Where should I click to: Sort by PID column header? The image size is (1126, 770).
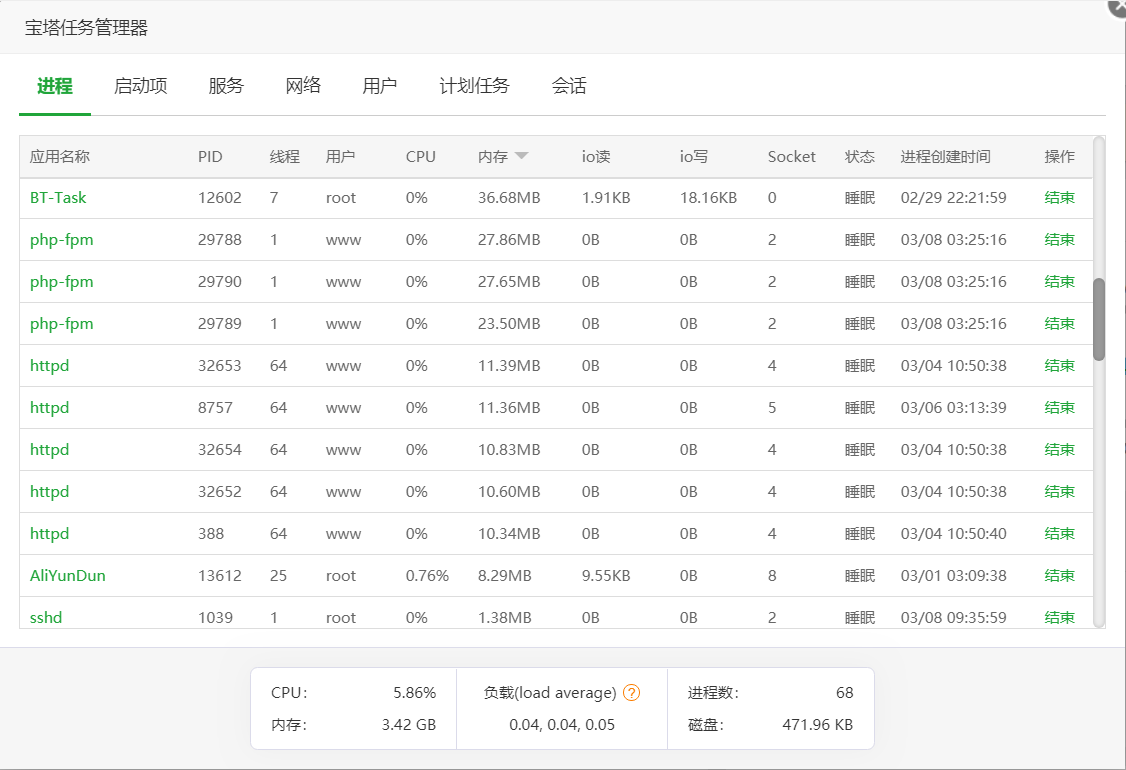[210, 157]
